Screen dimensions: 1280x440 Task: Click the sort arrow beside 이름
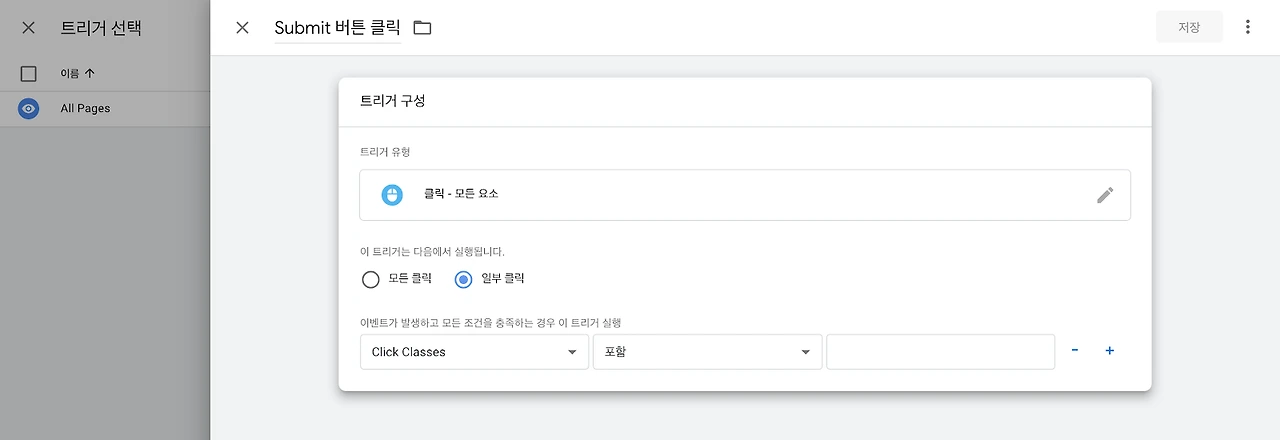[x=90, y=73]
